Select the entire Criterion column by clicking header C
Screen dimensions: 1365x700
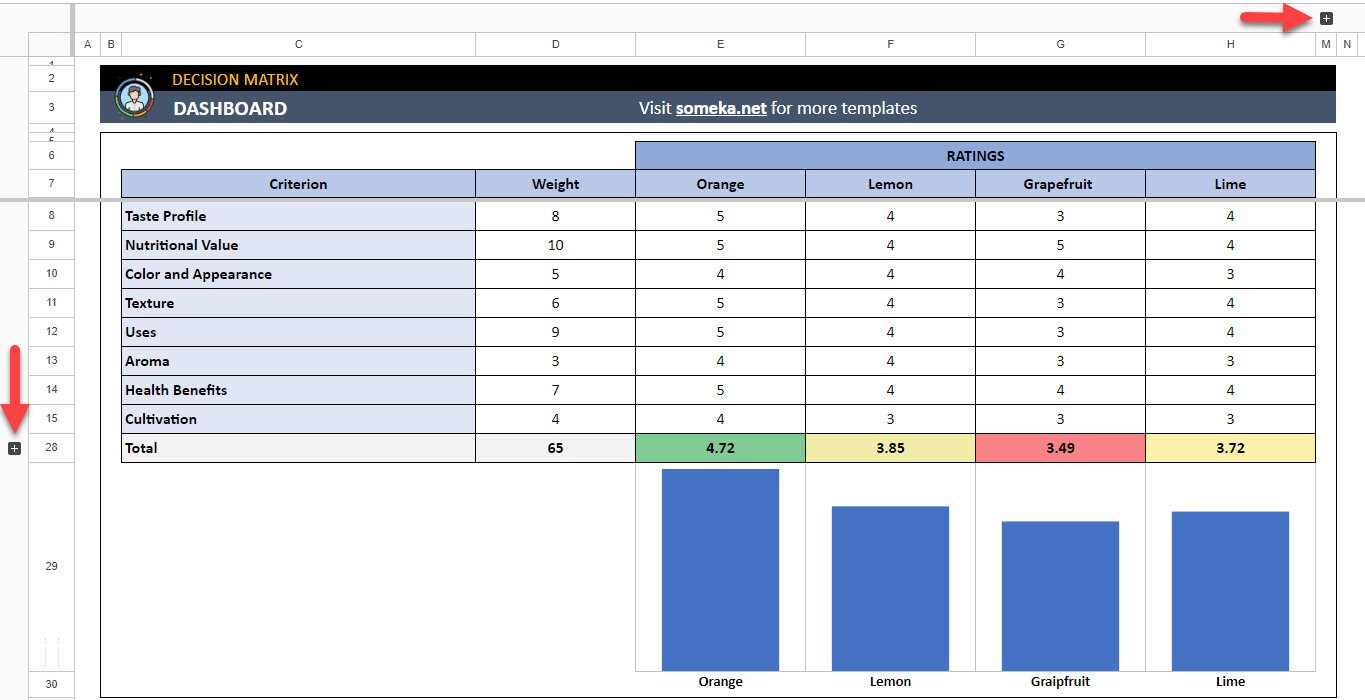pos(297,44)
